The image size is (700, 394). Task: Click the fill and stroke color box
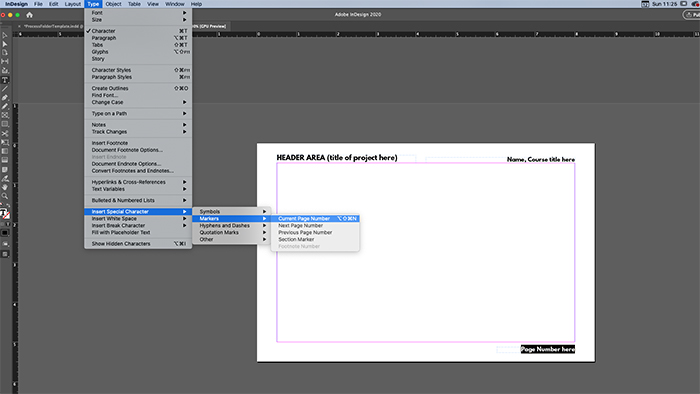tap(5, 213)
